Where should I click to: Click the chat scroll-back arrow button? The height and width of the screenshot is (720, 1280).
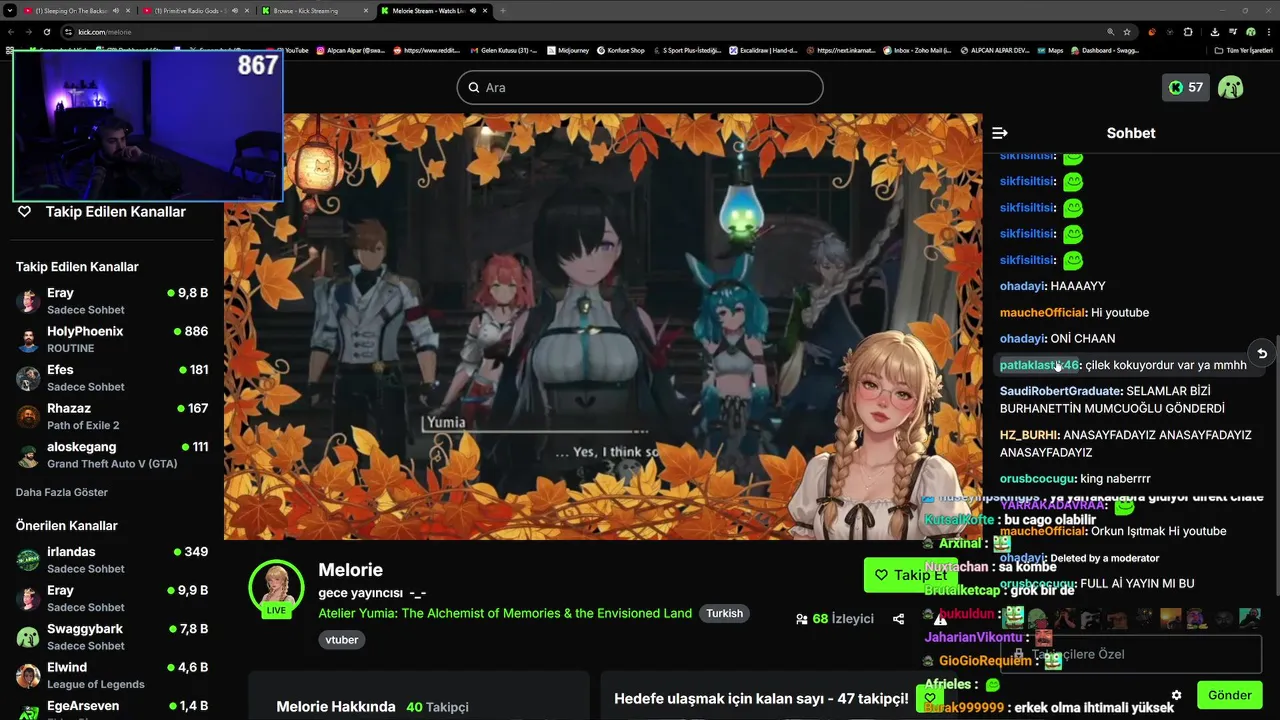pyautogui.click(x=1262, y=353)
